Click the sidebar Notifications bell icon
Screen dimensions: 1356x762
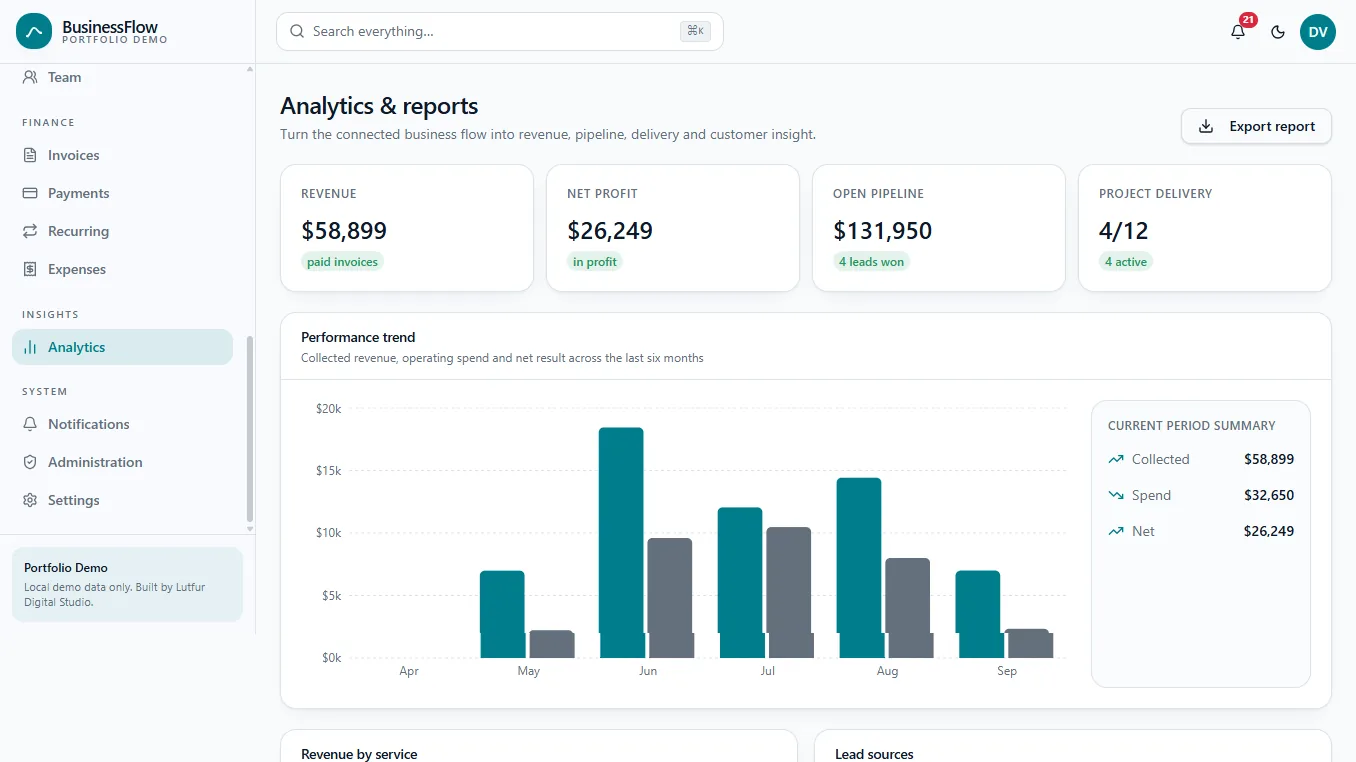[x=30, y=424]
